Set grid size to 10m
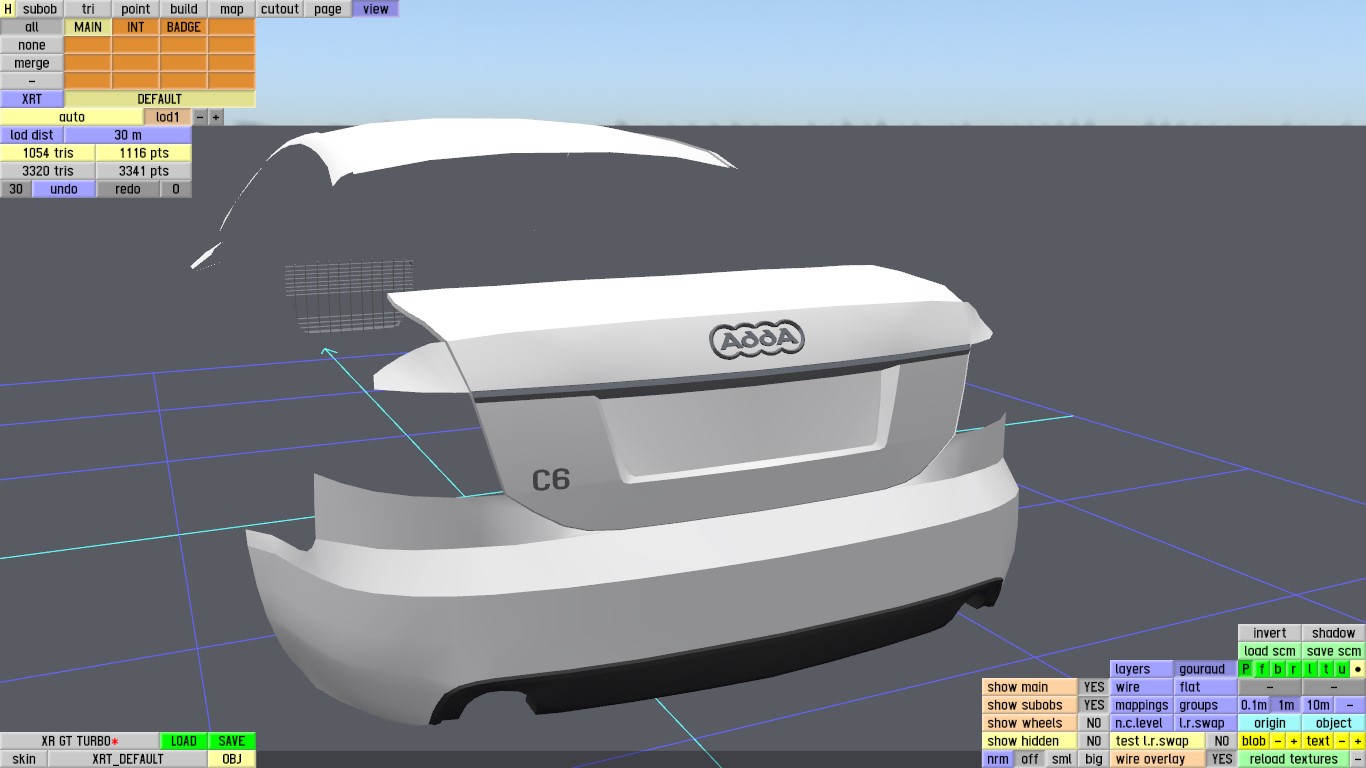The width and height of the screenshot is (1366, 768). click(1318, 705)
